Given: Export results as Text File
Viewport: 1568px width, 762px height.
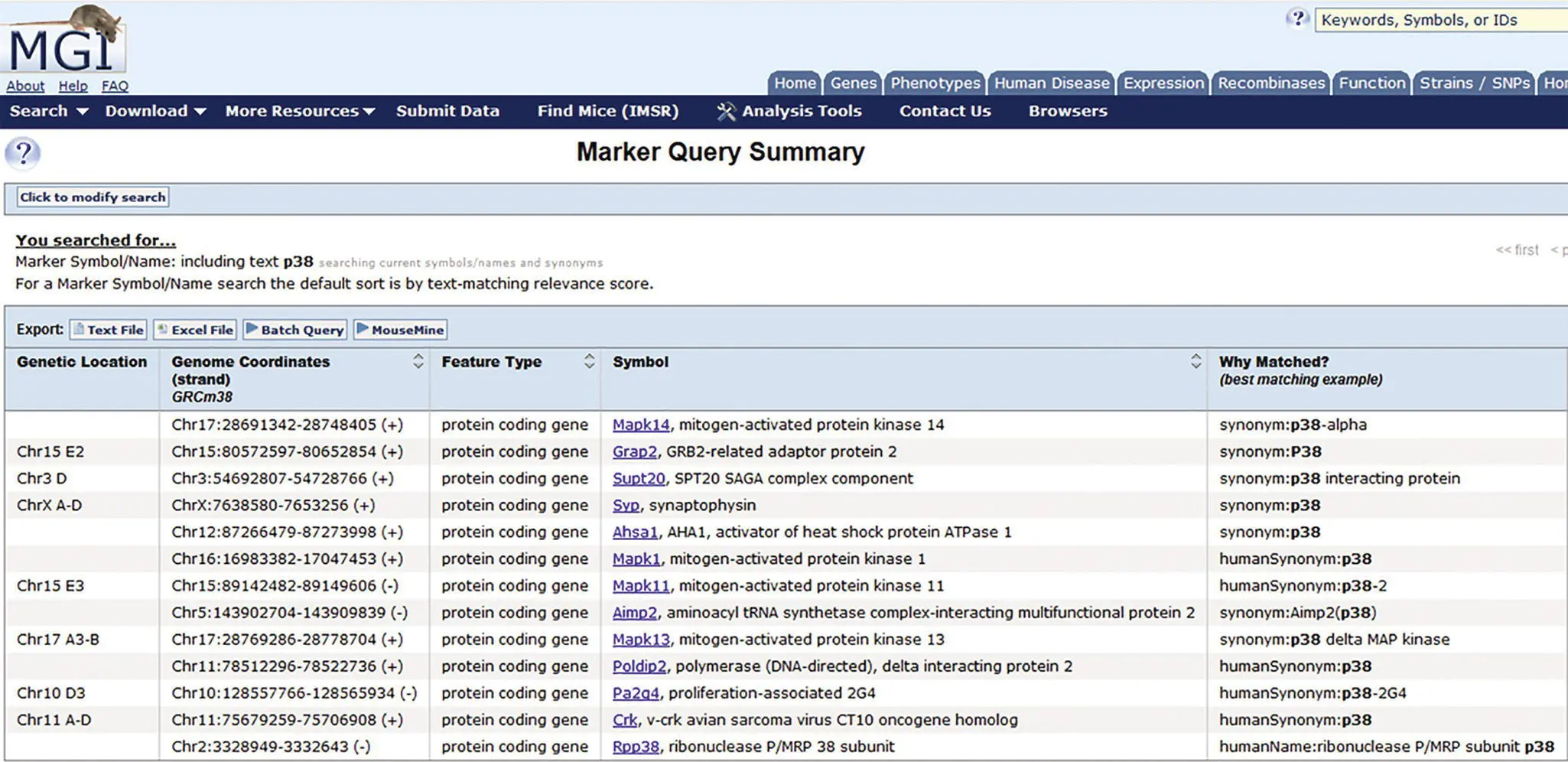Looking at the screenshot, I should [108, 330].
